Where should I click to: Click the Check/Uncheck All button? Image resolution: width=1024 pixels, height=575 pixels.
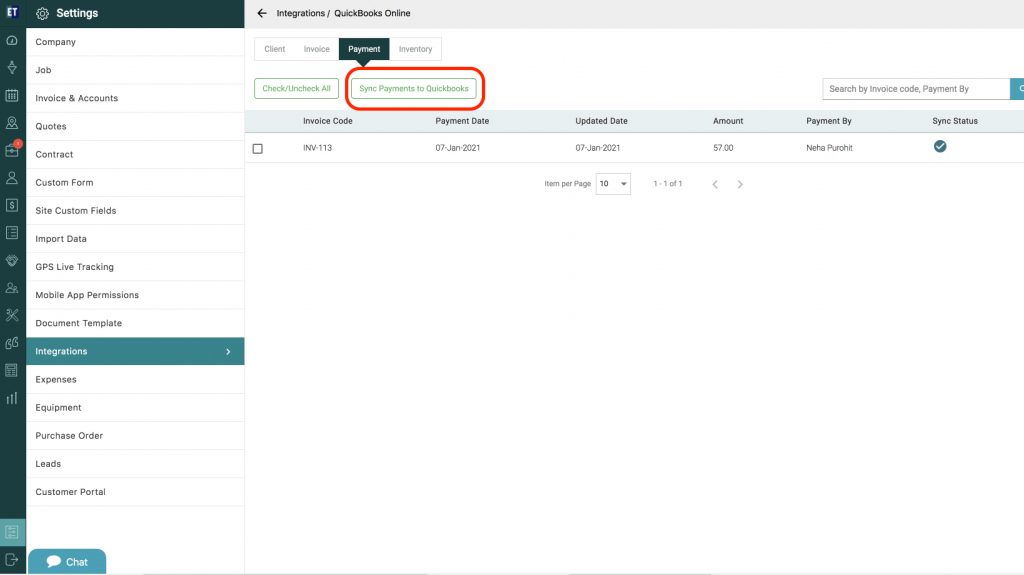coord(296,88)
